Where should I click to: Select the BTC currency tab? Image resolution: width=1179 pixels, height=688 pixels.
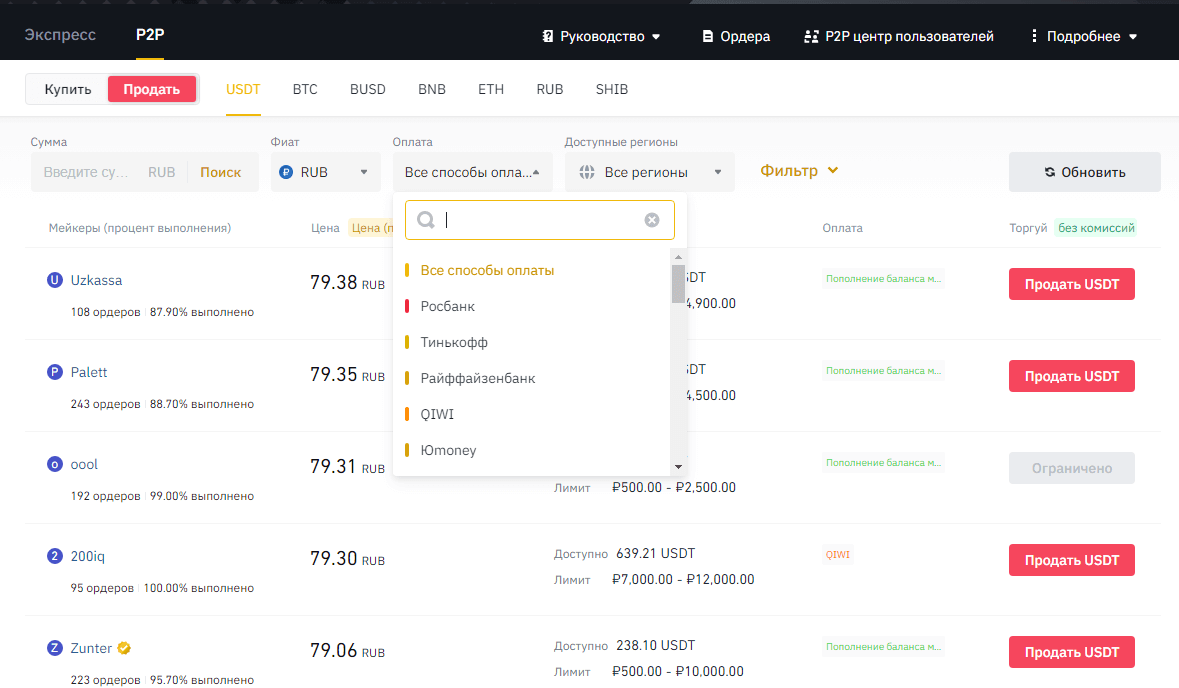(x=305, y=89)
